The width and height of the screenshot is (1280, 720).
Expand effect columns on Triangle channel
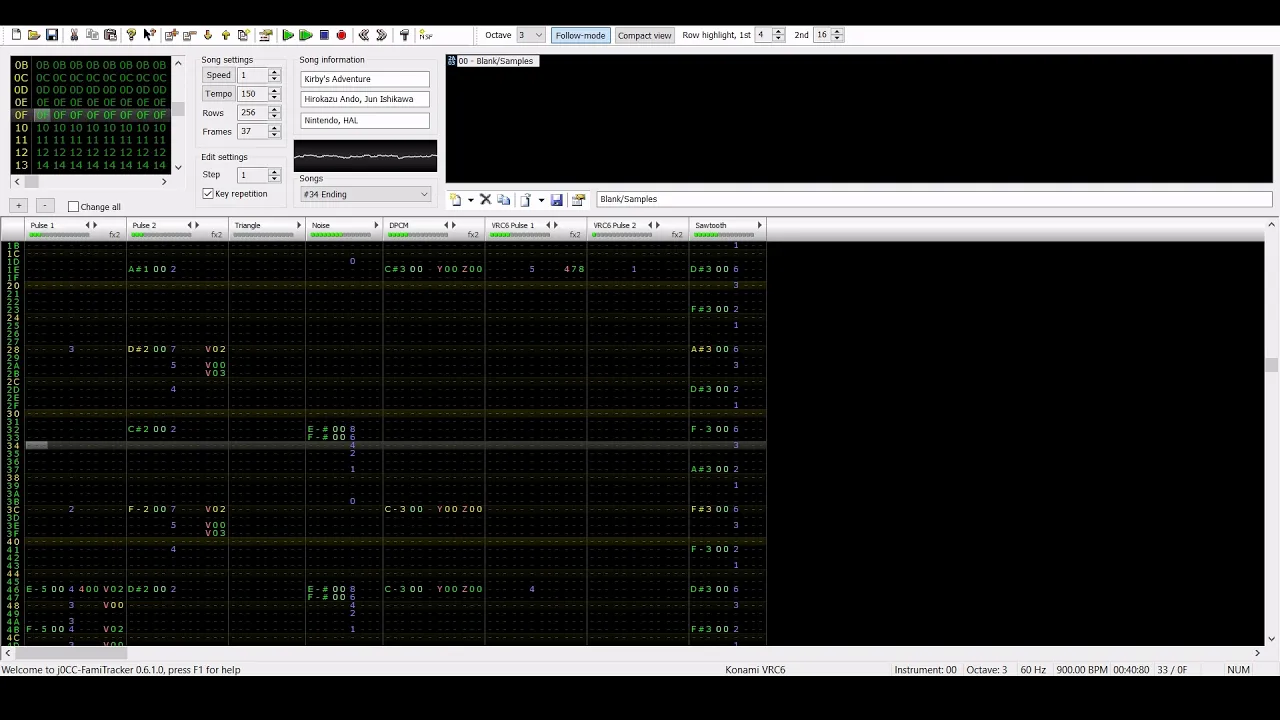[299, 225]
